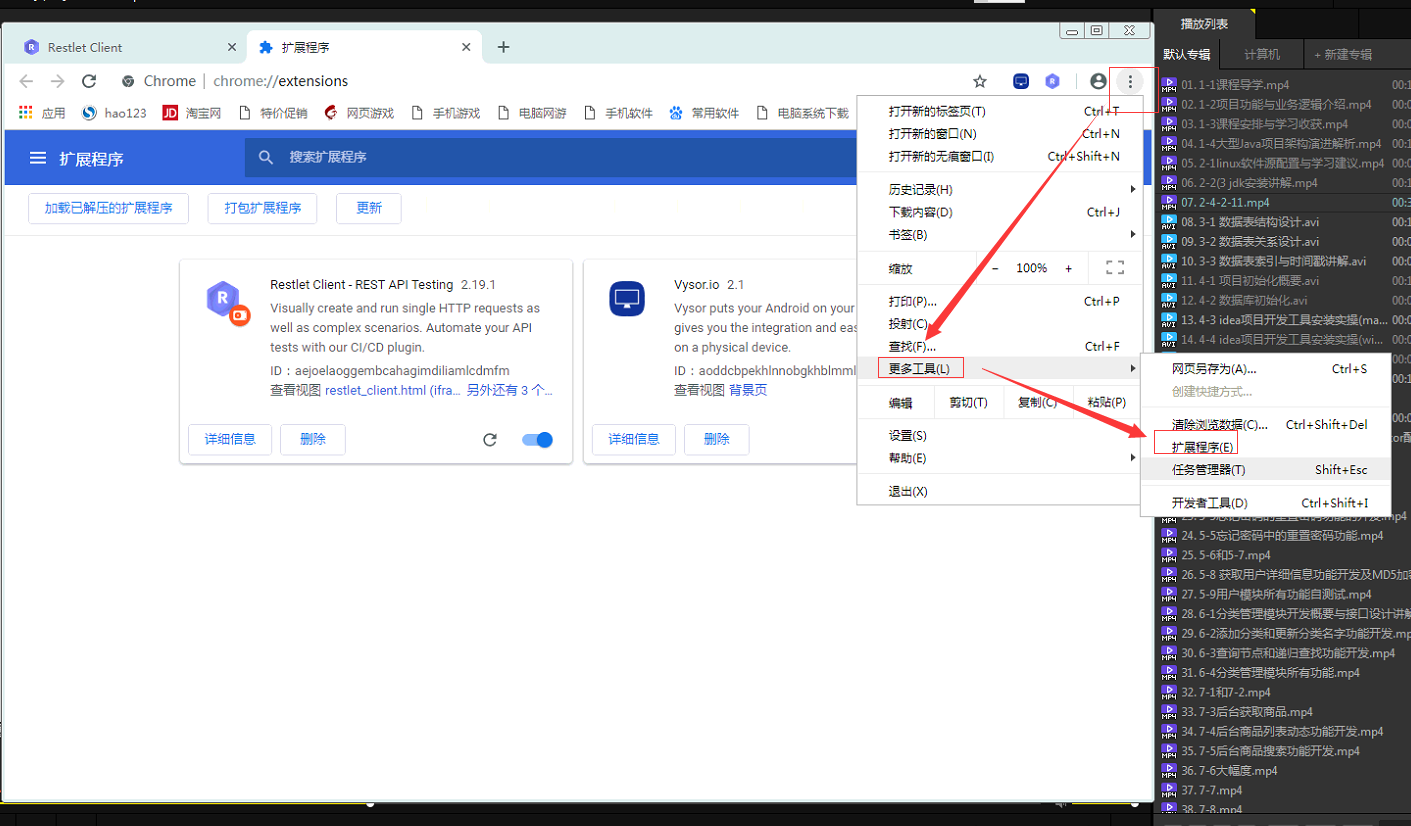Select 任务管理器(T) in the submenu
1411x826 pixels.
point(1265,469)
